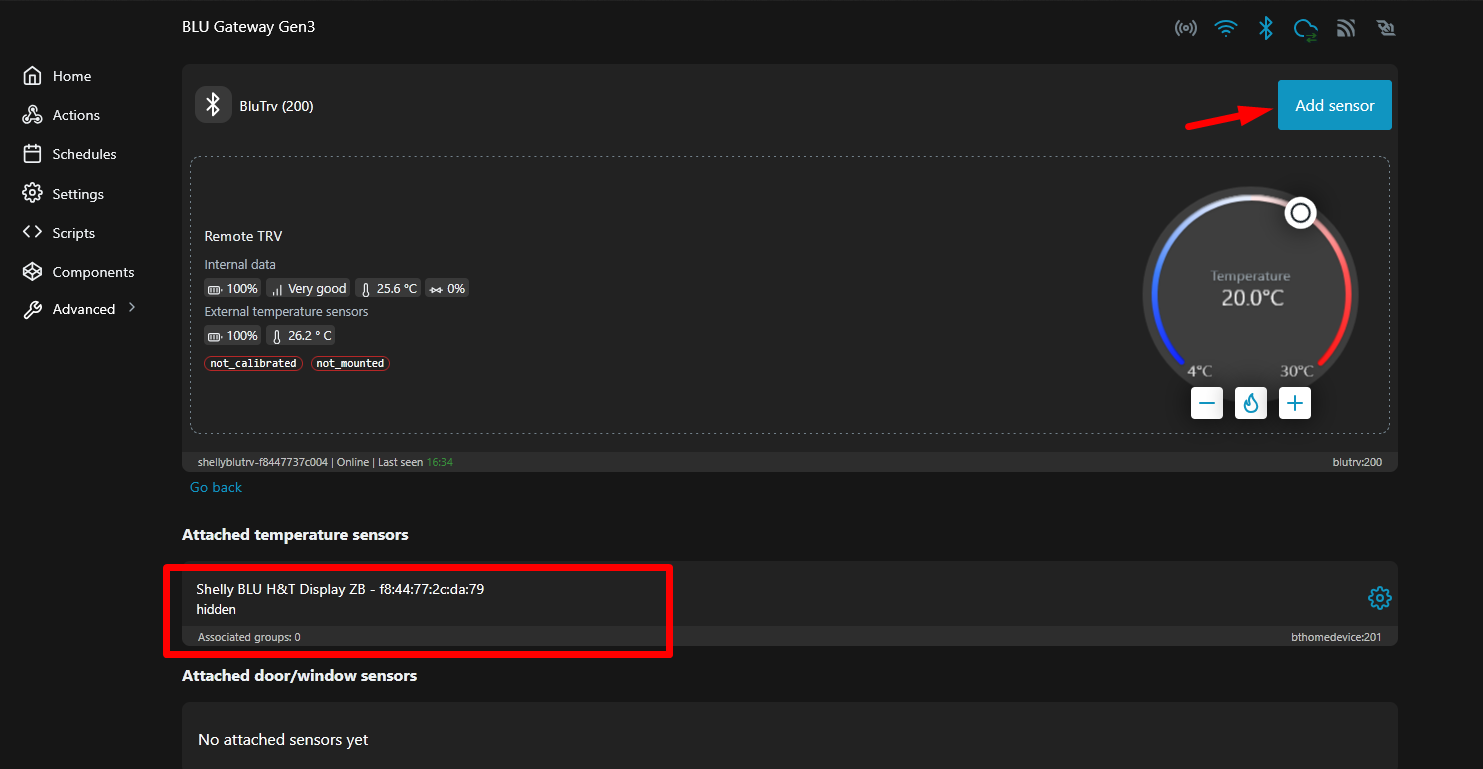Click the blutrv:200 component key
This screenshot has height=769, width=1483.
pyautogui.click(x=1357, y=462)
